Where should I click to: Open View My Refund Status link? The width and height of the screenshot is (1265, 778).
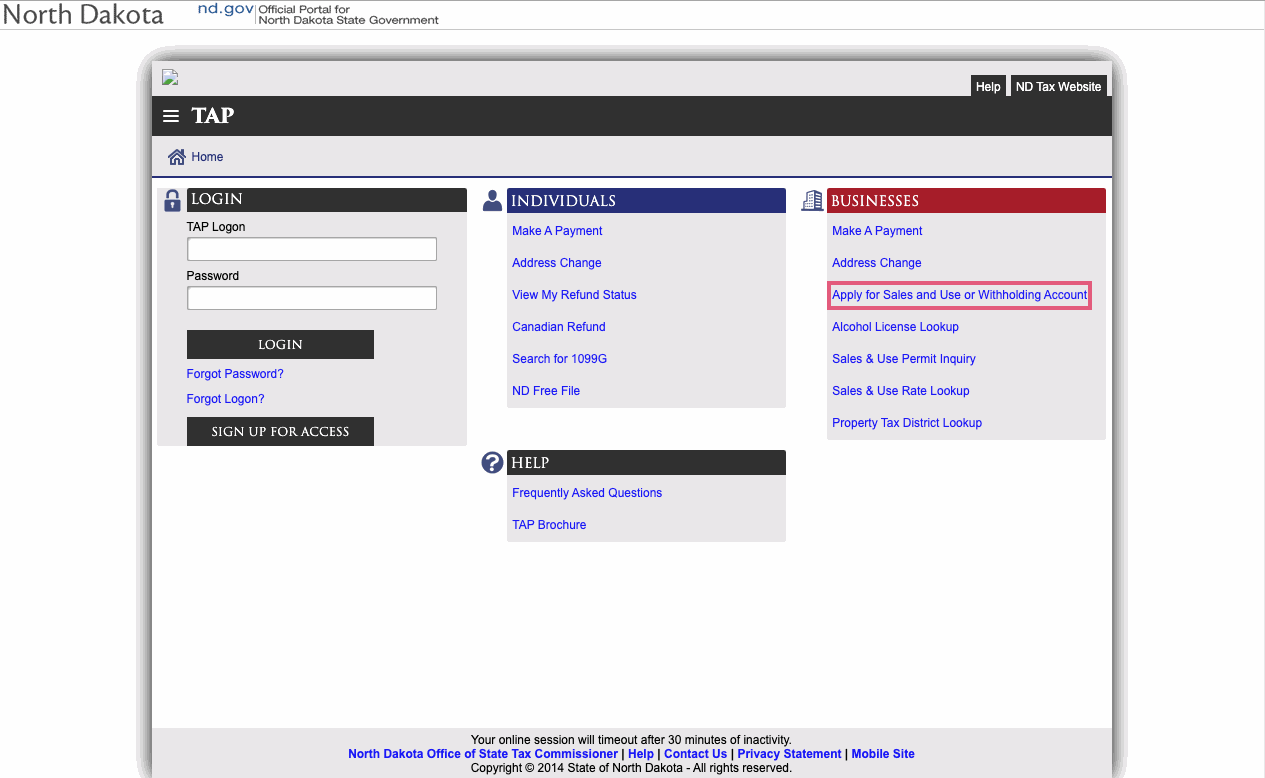click(x=574, y=295)
